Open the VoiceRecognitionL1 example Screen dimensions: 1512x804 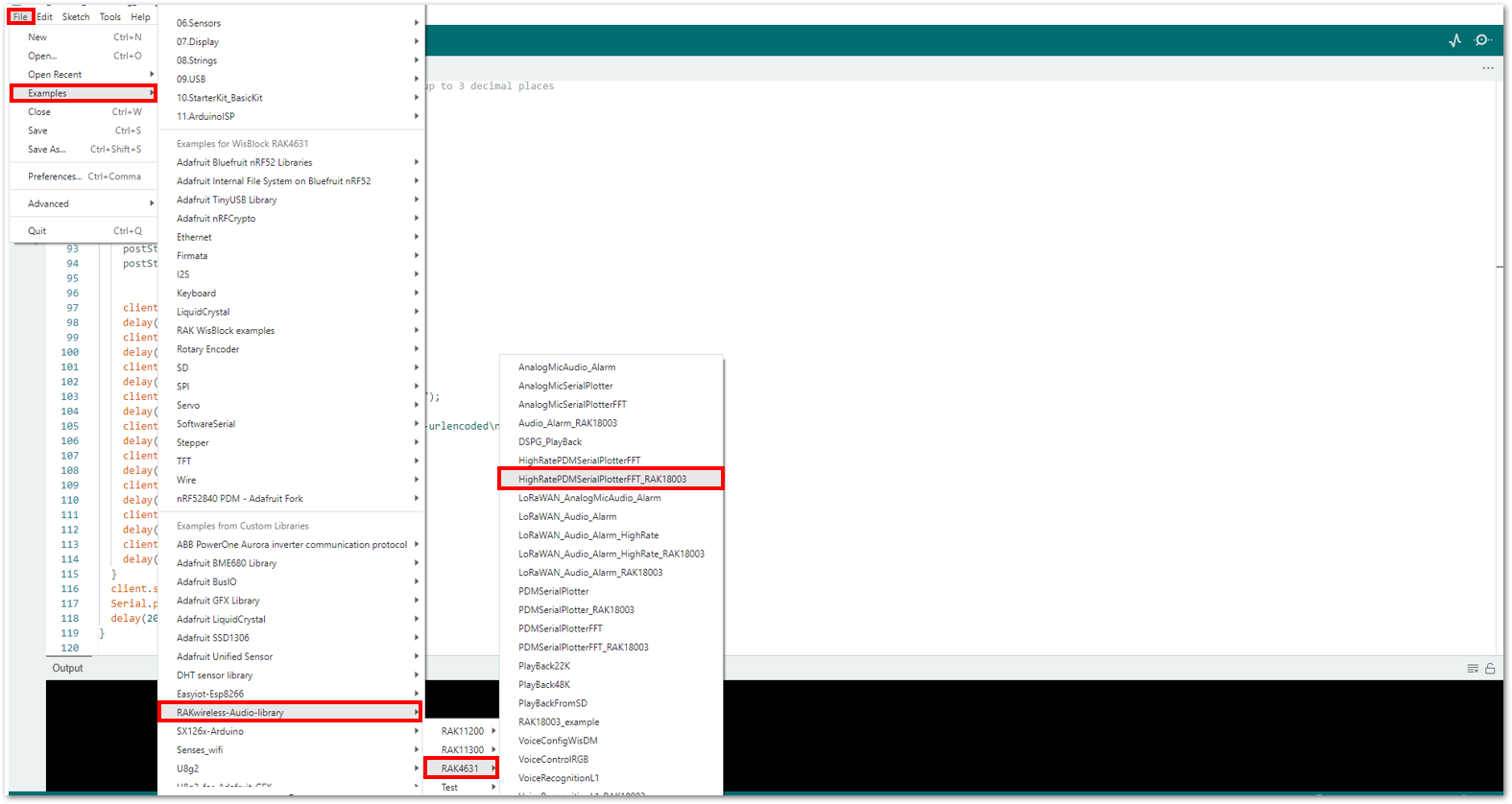click(x=611, y=778)
